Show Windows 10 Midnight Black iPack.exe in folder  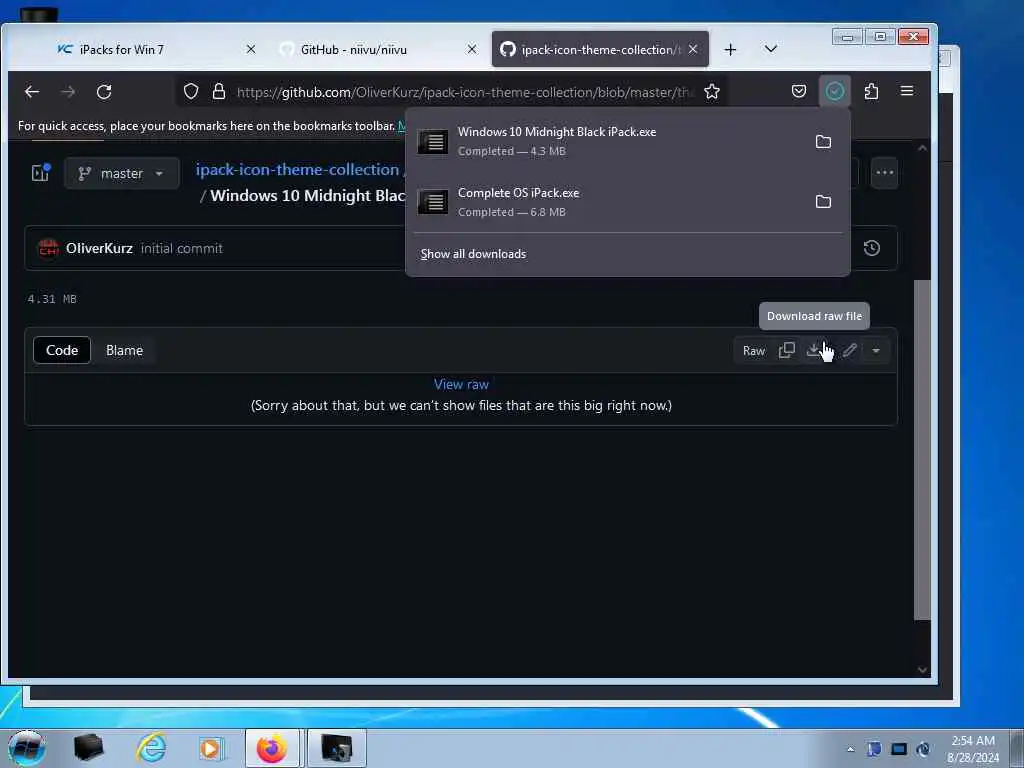(x=824, y=142)
